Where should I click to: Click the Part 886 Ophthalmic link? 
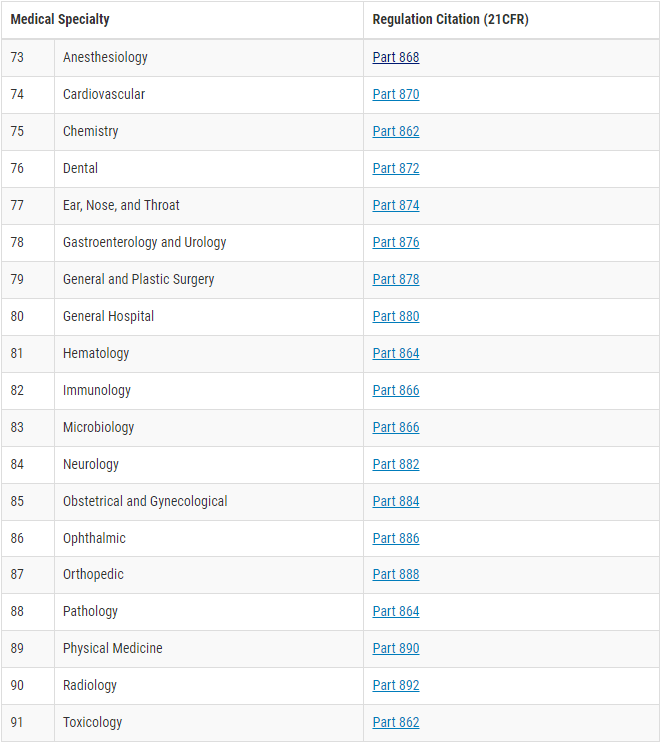click(x=396, y=538)
